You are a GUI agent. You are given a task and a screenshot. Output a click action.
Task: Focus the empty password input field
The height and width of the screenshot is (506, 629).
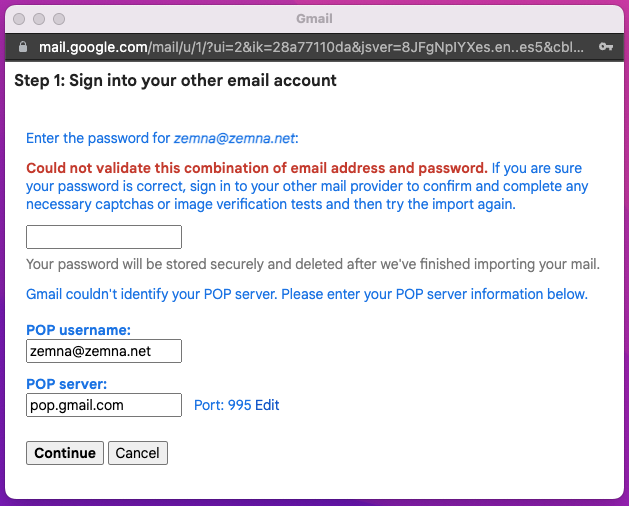coord(104,237)
